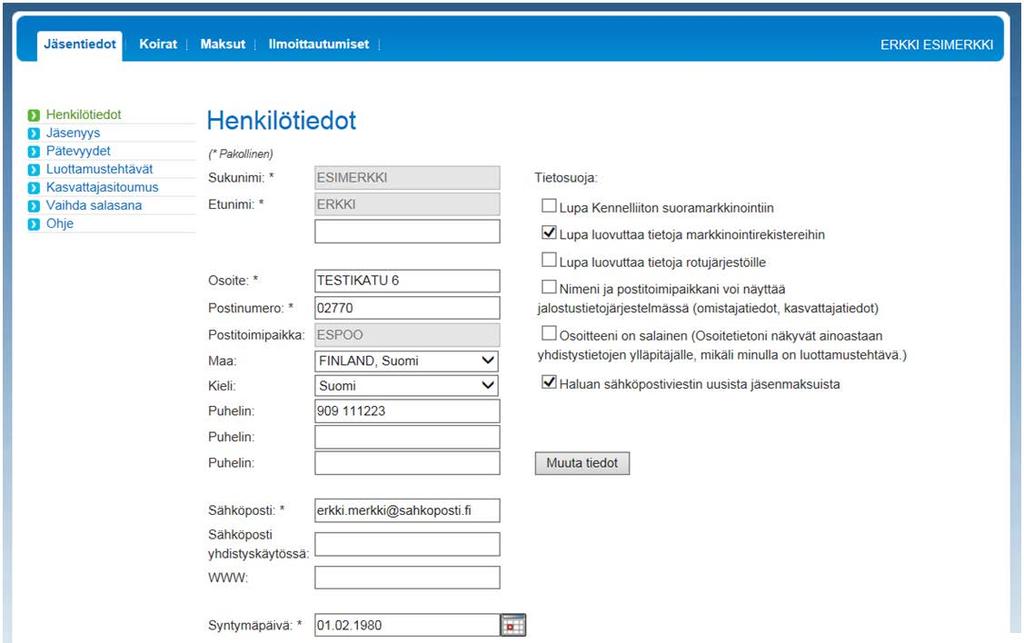Open the Ilmoittautumiset tab
This screenshot has height=643, width=1024.
tap(319, 44)
